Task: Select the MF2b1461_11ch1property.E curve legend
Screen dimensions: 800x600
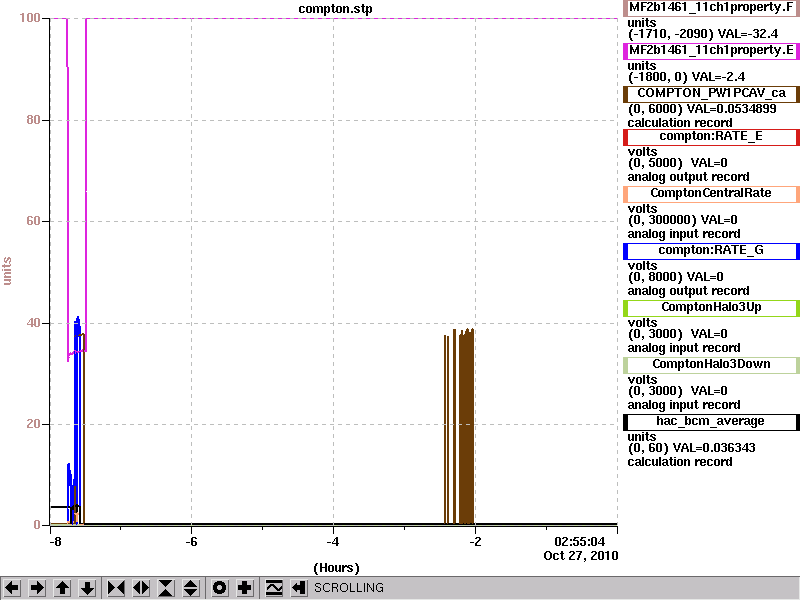Action: [711, 51]
